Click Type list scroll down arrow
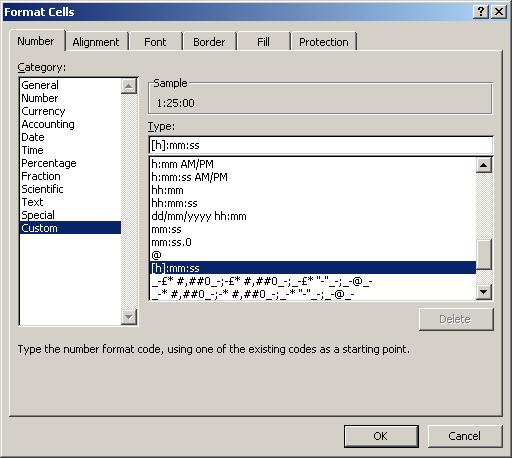The height and width of the screenshot is (458, 512). [x=484, y=292]
